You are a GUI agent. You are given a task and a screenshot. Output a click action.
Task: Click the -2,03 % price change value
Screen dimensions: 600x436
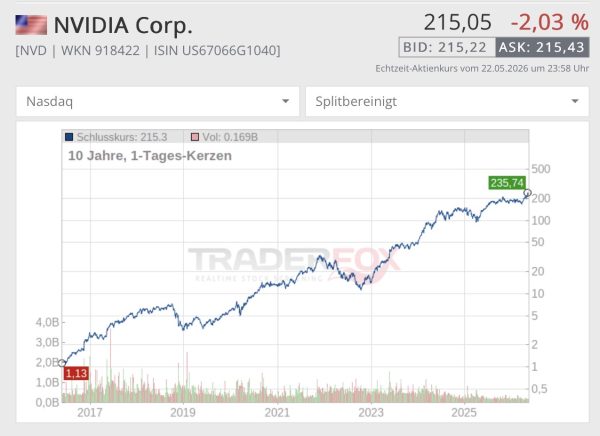(x=549, y=22)
